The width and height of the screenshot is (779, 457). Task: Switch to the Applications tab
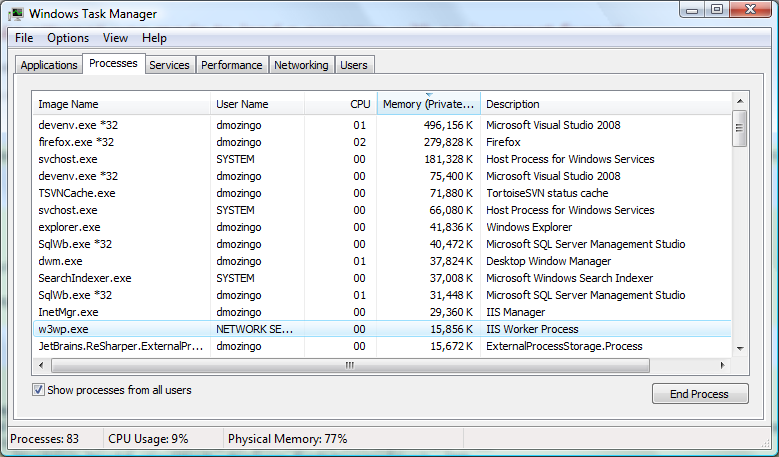pyautogui.click(x=49, y=65)
